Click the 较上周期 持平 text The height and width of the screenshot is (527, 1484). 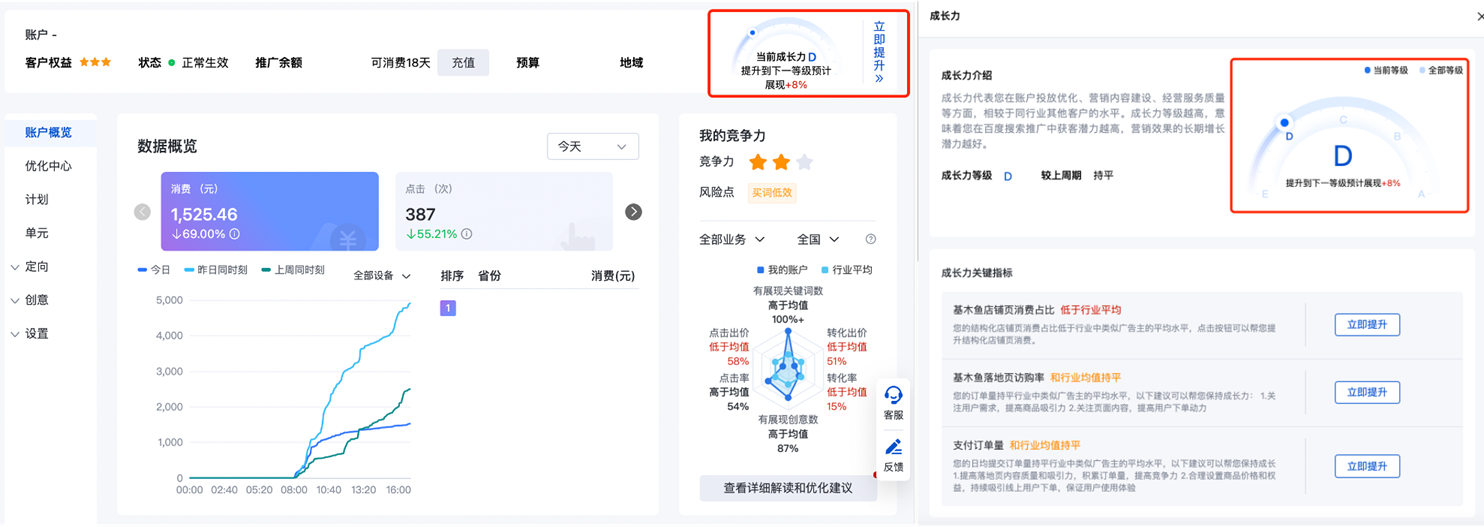click(x=1077, y=175)
